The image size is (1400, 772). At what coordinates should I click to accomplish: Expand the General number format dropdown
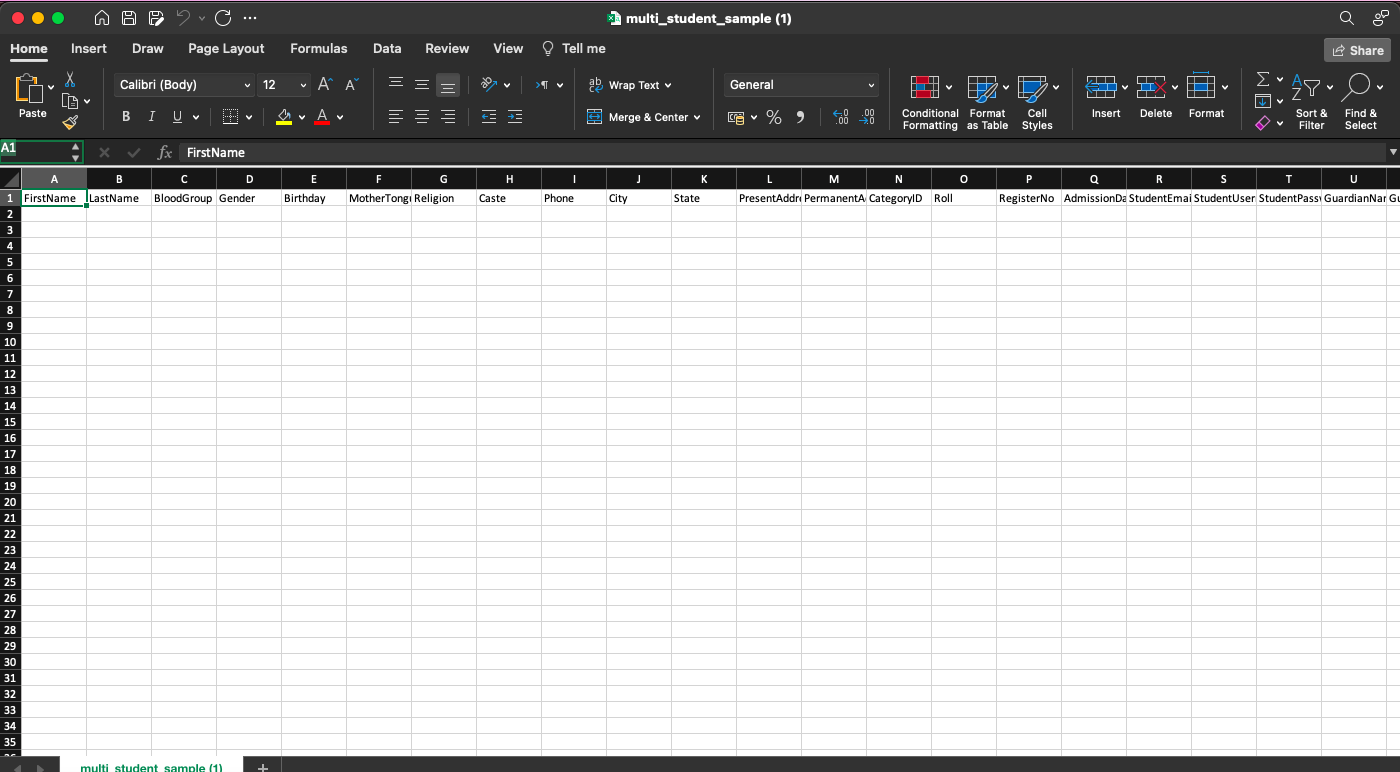click(x=801, y=85)
